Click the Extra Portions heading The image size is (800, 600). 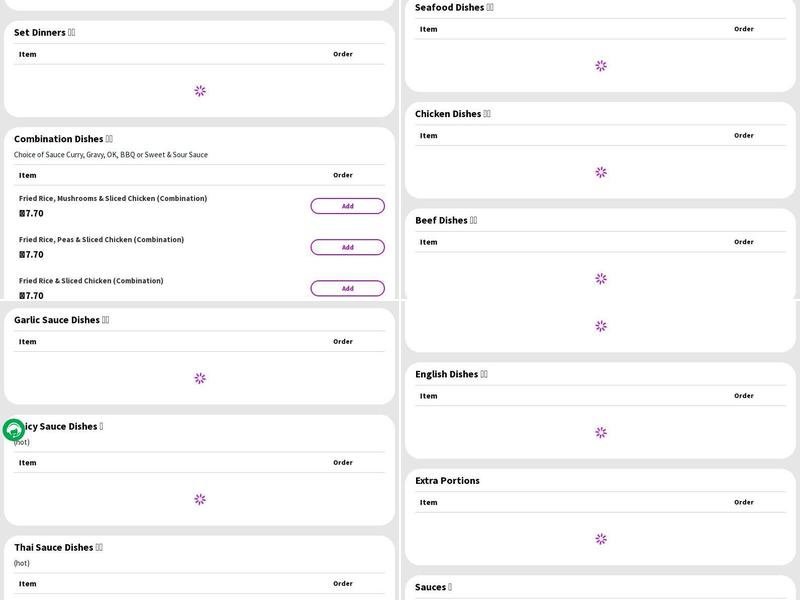447,481
